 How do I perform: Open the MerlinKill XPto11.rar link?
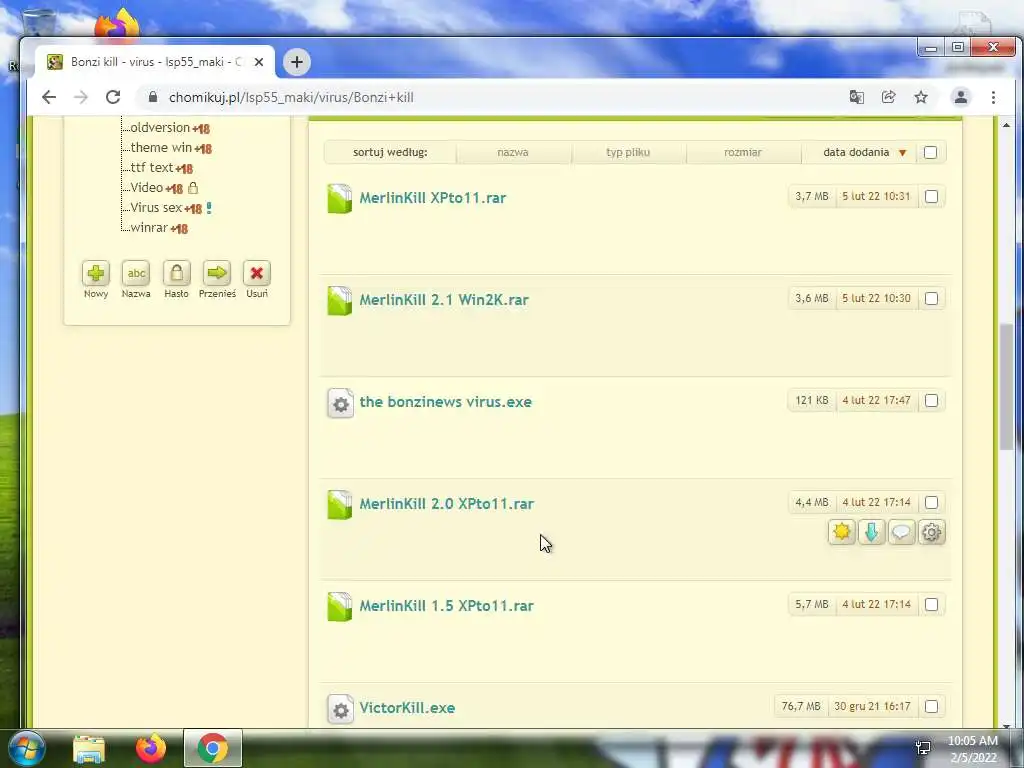coord(432,198)
